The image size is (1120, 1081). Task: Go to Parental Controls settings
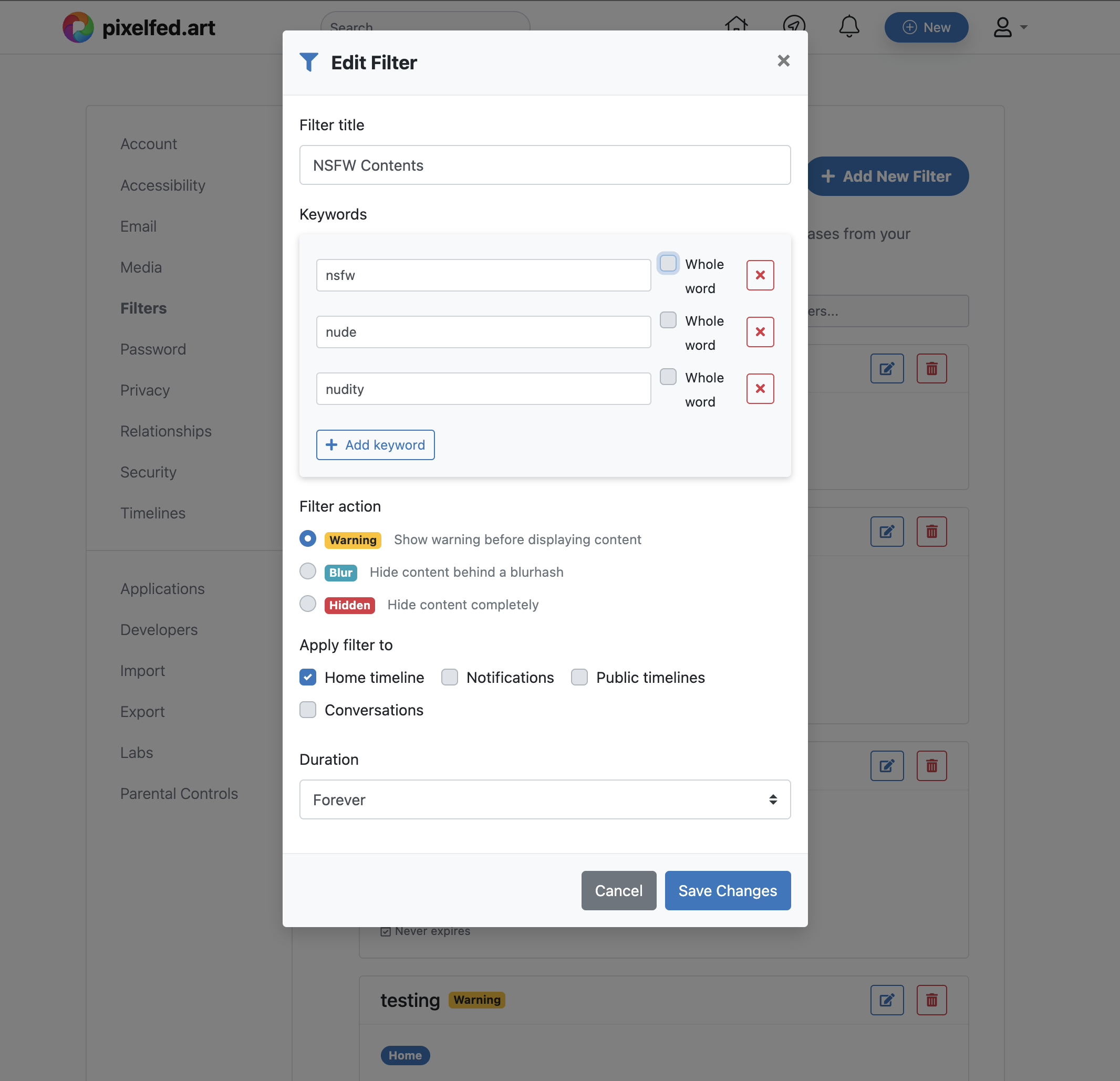pyautogui.click(x=179, y=794)
